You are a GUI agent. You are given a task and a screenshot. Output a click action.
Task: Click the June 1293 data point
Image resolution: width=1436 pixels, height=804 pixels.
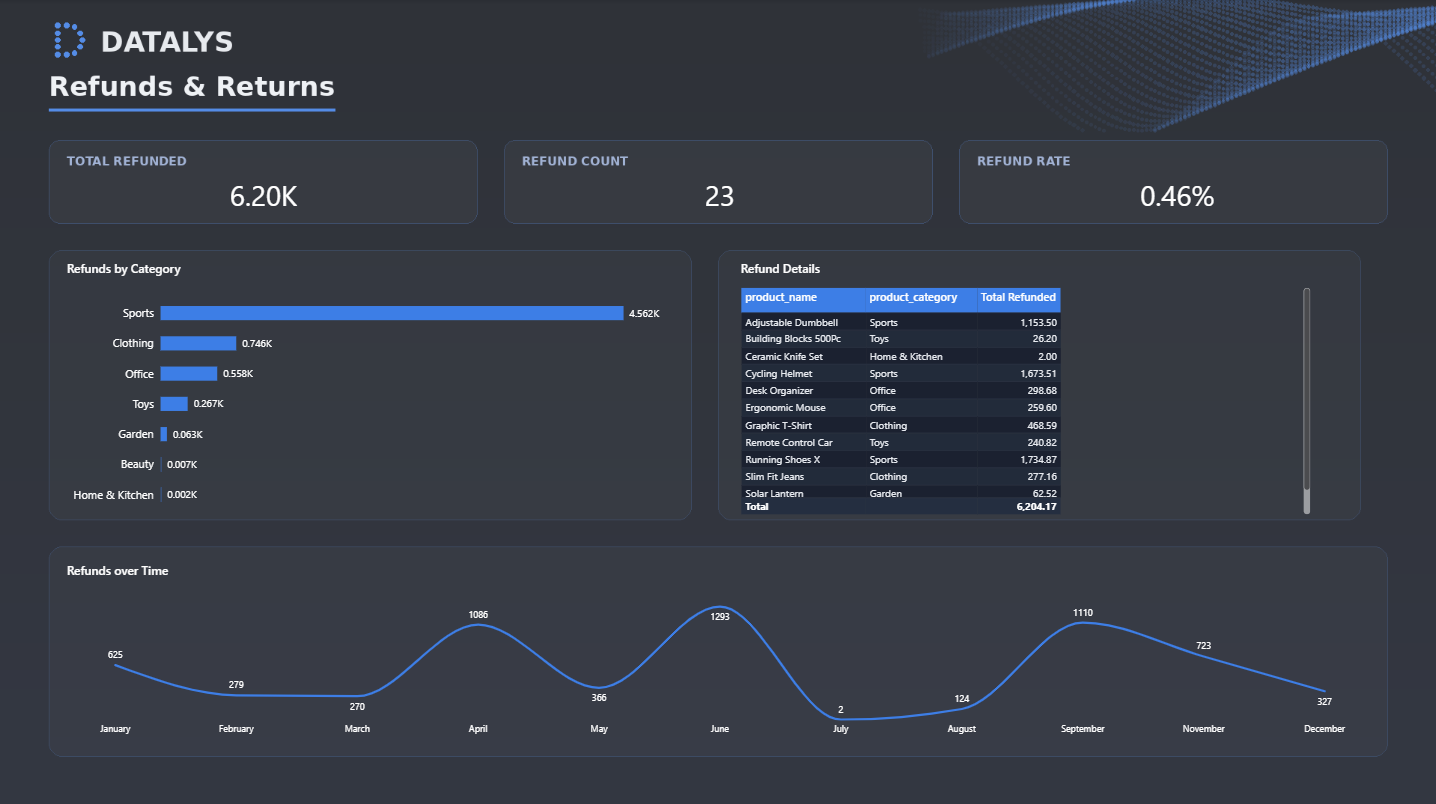point(720,606)
